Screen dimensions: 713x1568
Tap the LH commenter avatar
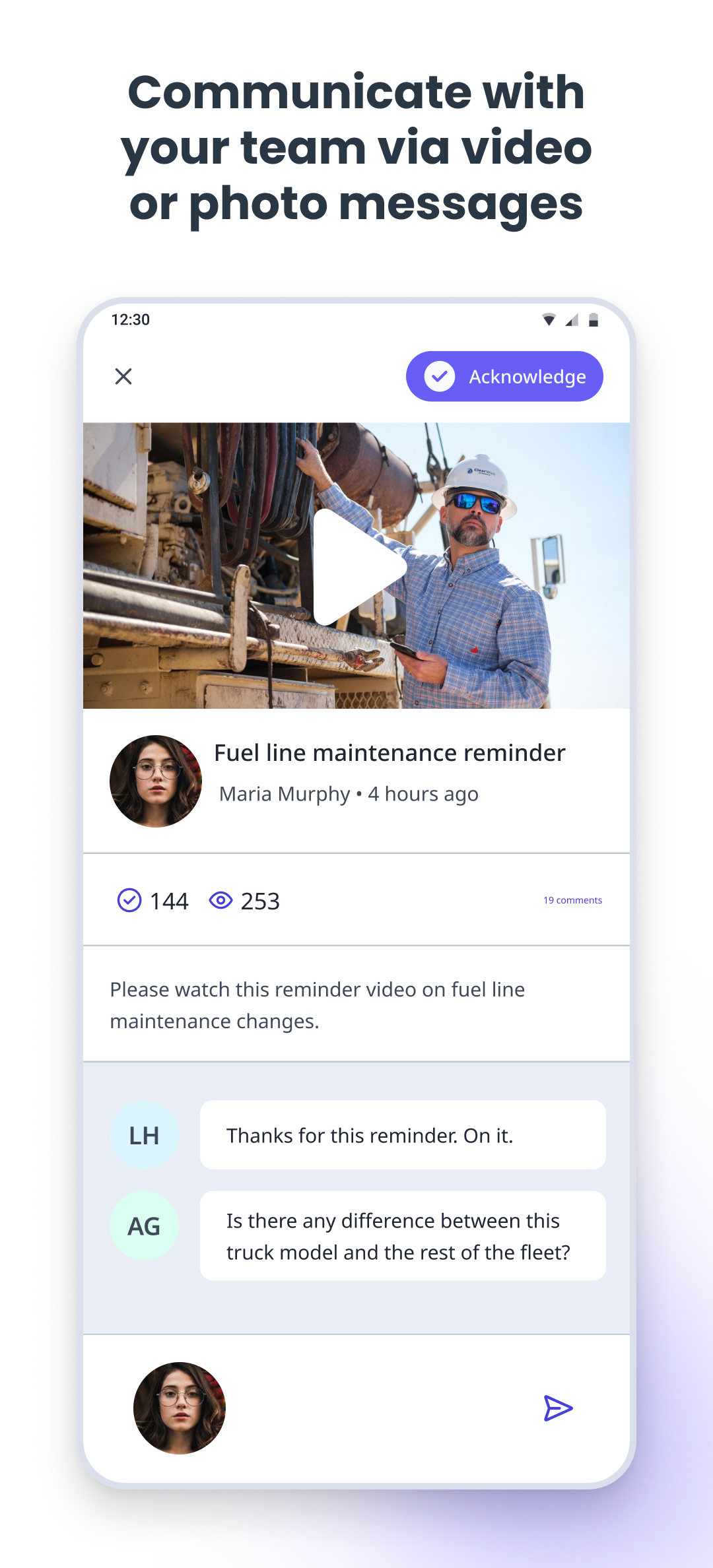click(144, 1135)
